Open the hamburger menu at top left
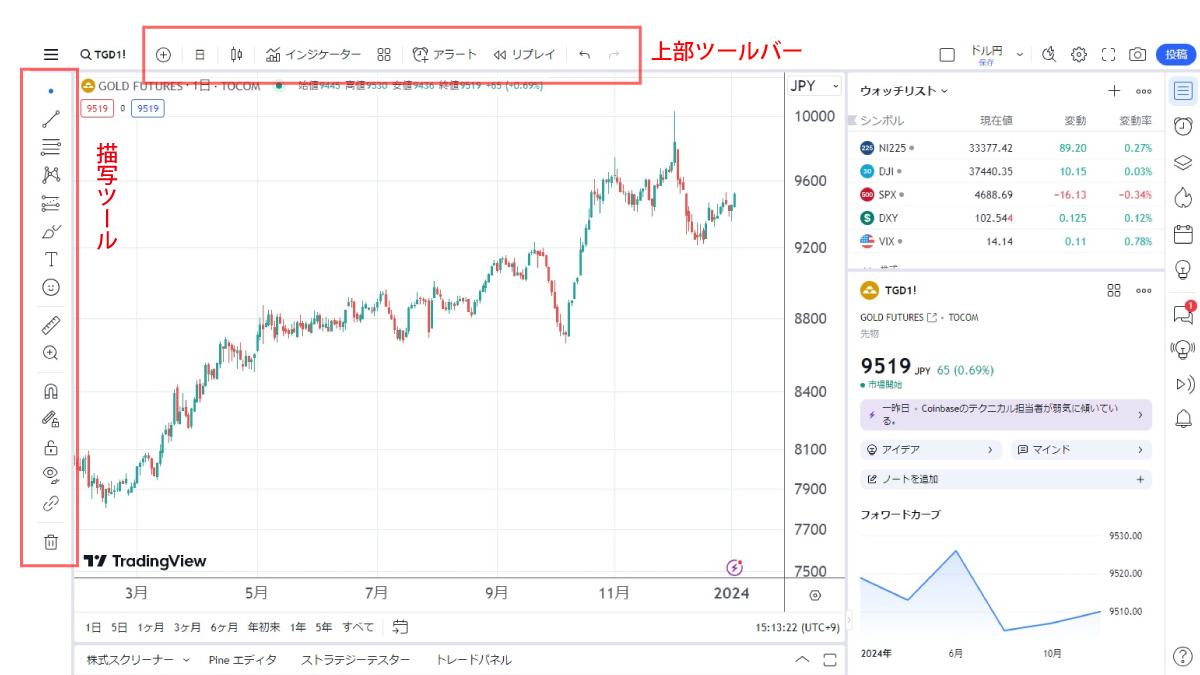Image resolution: width=1200 pixels, height=675 pixels. [x=51, y=54]
